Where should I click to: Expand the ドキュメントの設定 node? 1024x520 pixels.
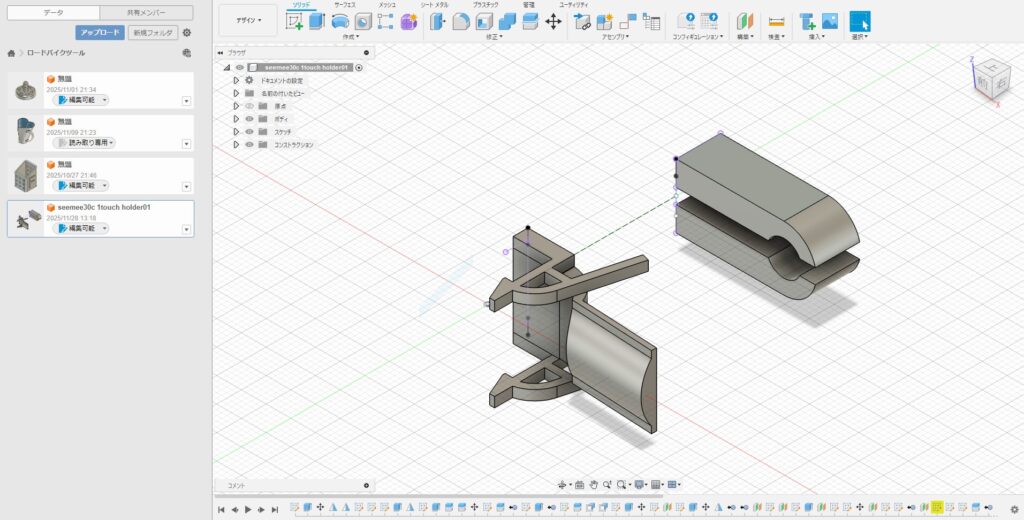pyautogui.click(x=236, y=80)
